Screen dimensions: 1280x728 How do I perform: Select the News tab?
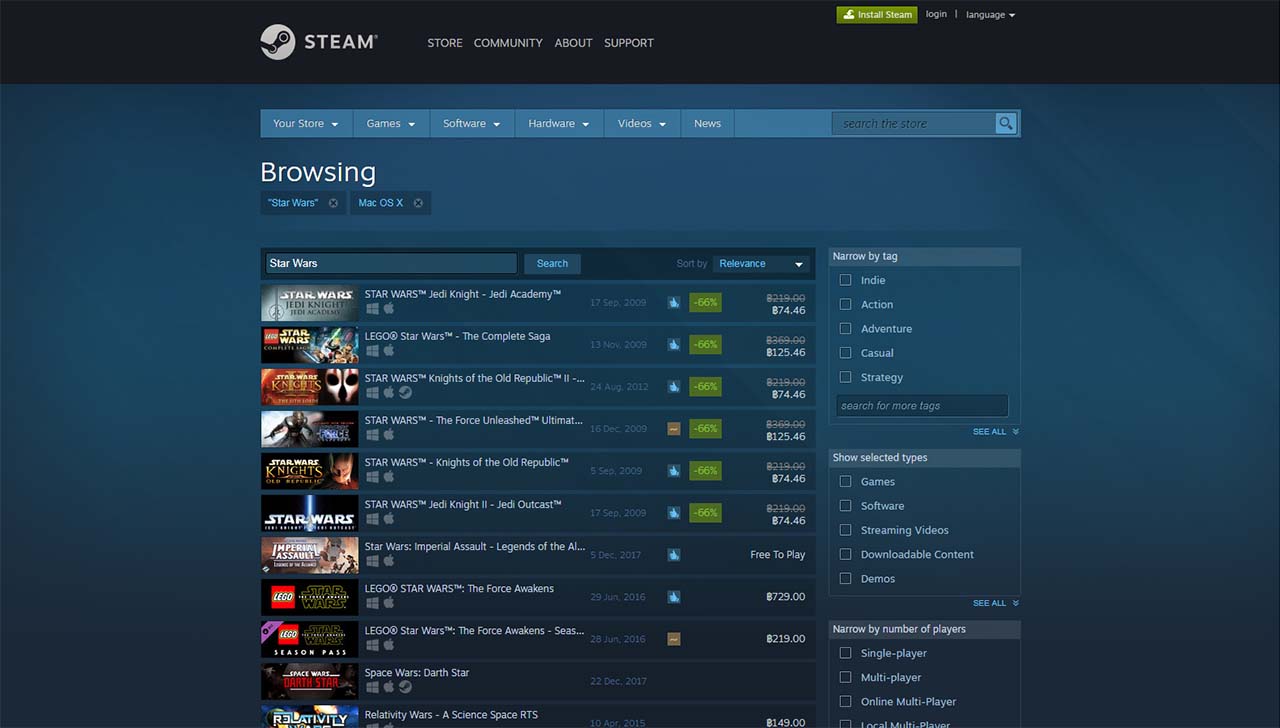point(707,122)
